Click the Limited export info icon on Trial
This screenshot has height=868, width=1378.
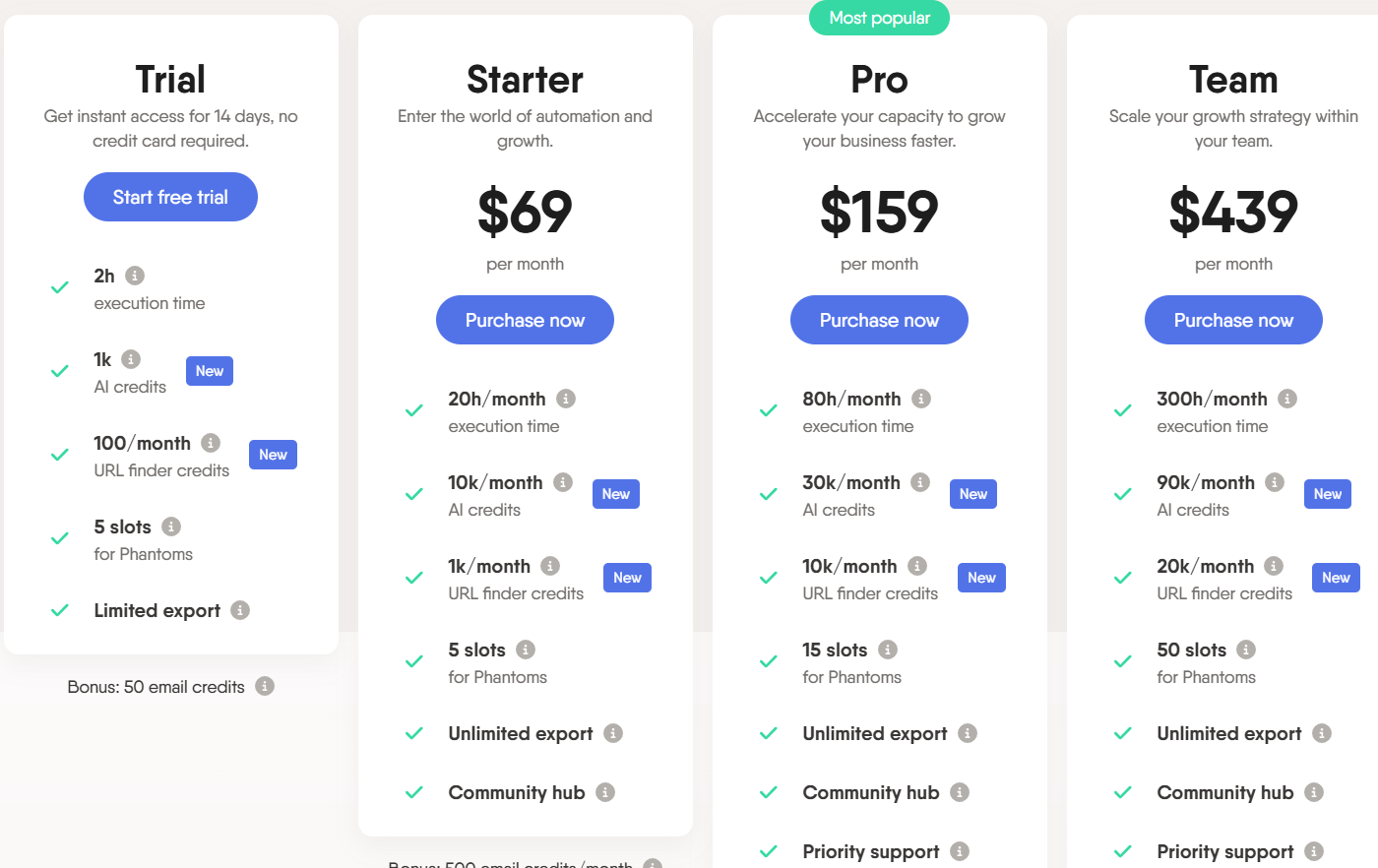click(x=241, y=610)
